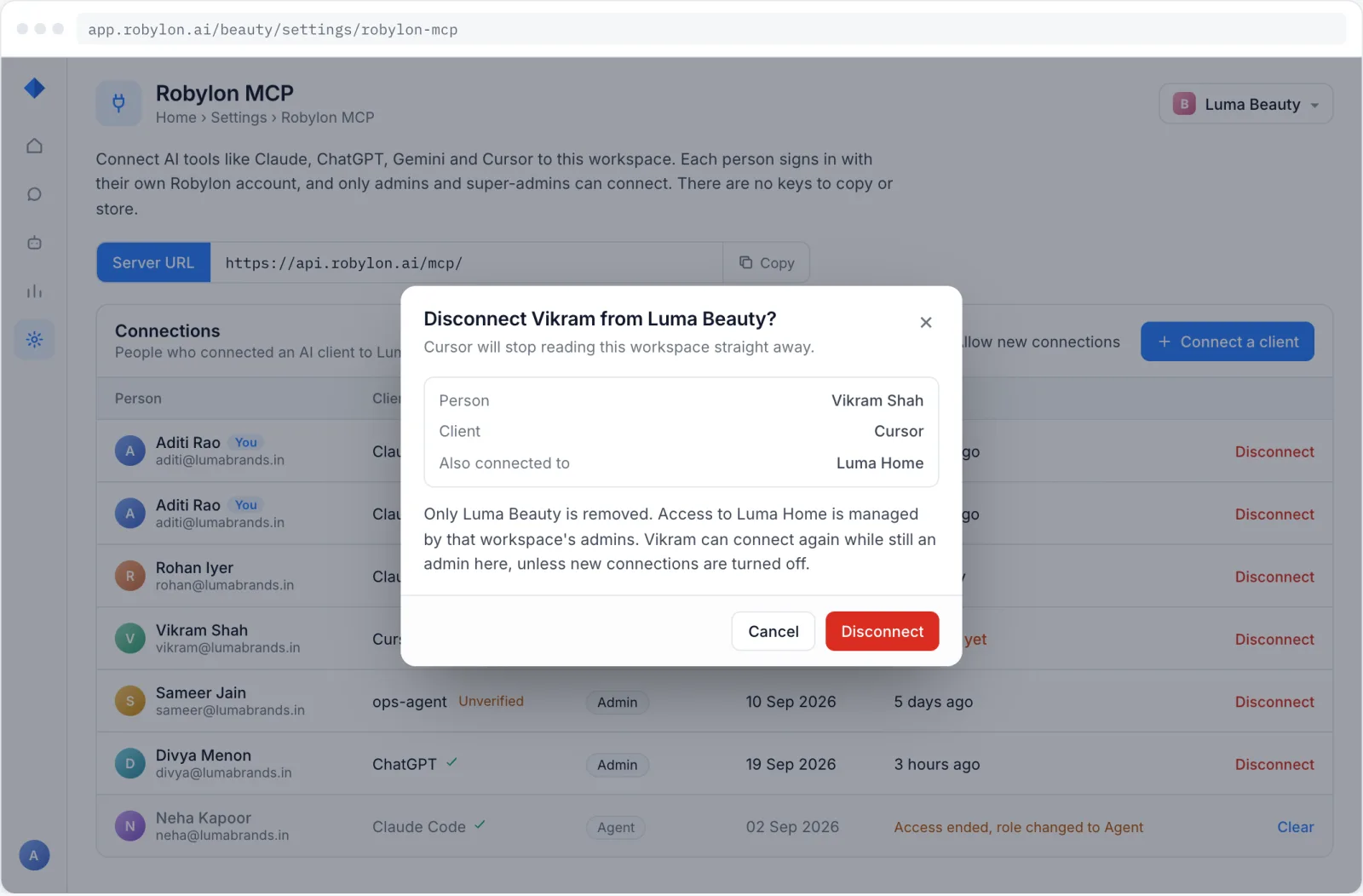The width and height of the screenshot is (1363, 896).
Task: Click the 19 Sep 2026 date cell
Action: [791, 764]
